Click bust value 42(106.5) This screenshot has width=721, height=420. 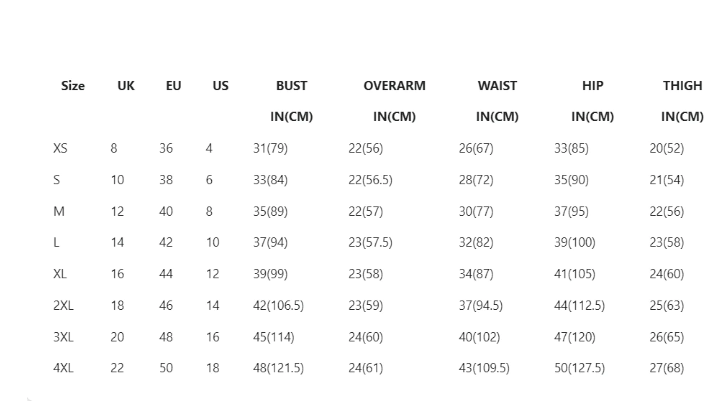tap(278, 305)
